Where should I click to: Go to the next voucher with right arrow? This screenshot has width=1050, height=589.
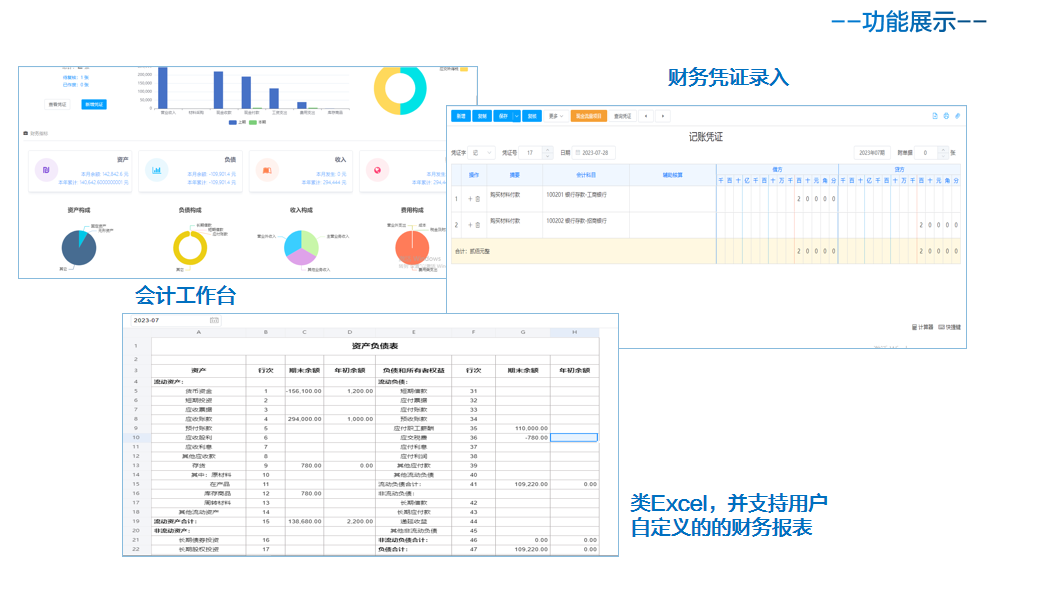[x=663, y=116]
